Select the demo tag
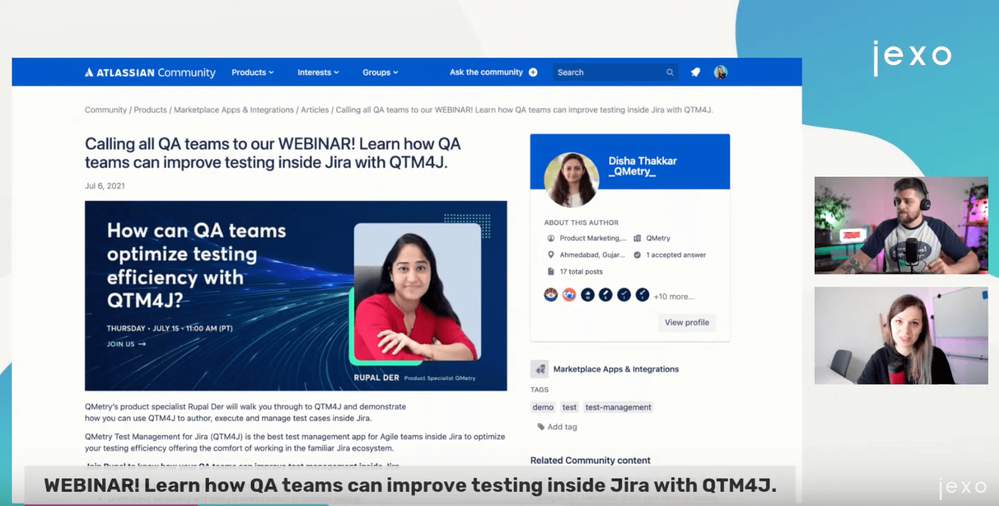Viewport: 999px width, 506px height. point(543,407)
